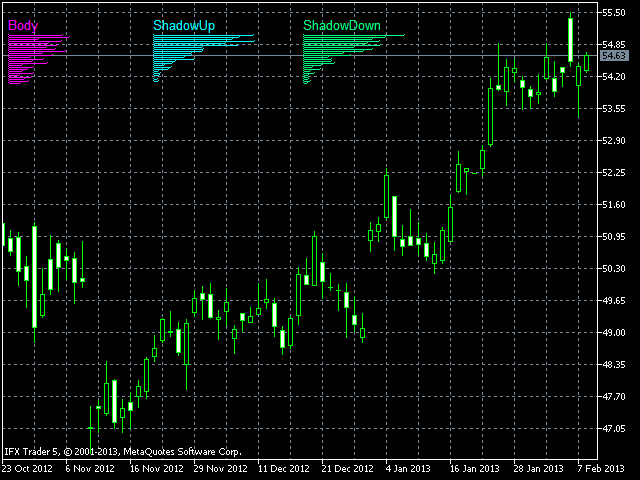
Task: Click the 54.85 price scale label
Action: (614, 44)
